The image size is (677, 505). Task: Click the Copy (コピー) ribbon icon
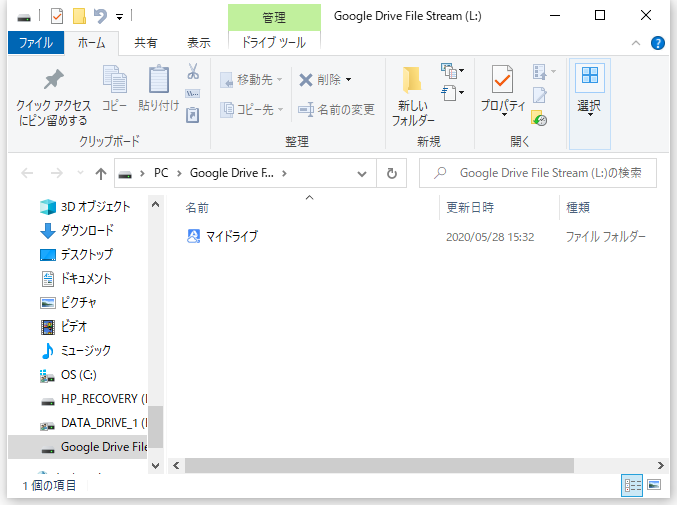click(x=114, y=79)
